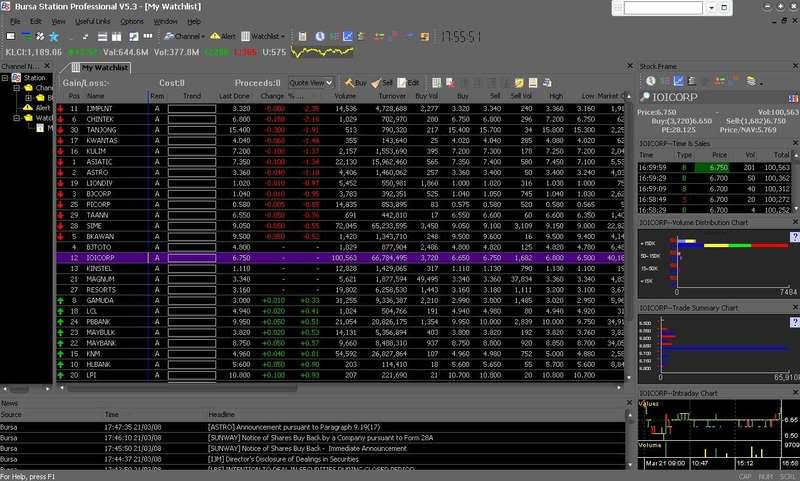This screenshot has width=800, height=481.
Task: Close the IOICORP Time & Sales pane
Action: tap(795, 143)
